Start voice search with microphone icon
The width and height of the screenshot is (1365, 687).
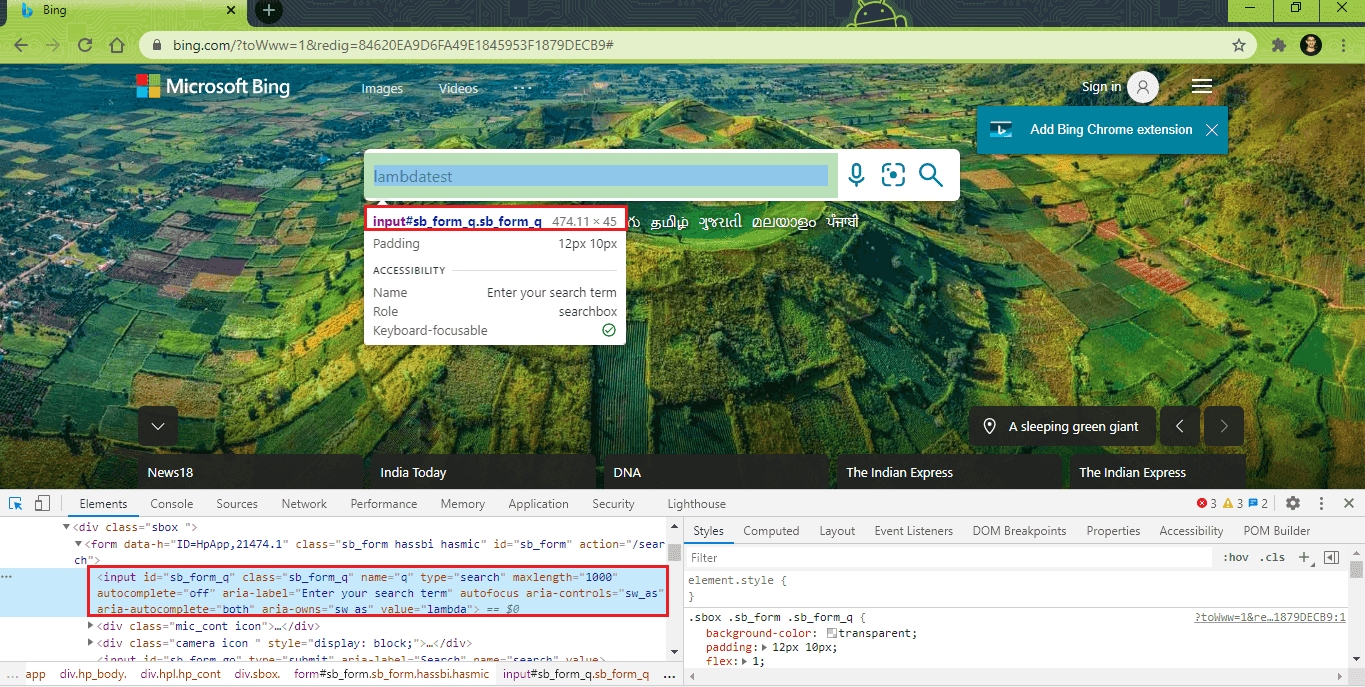(856, 175)
